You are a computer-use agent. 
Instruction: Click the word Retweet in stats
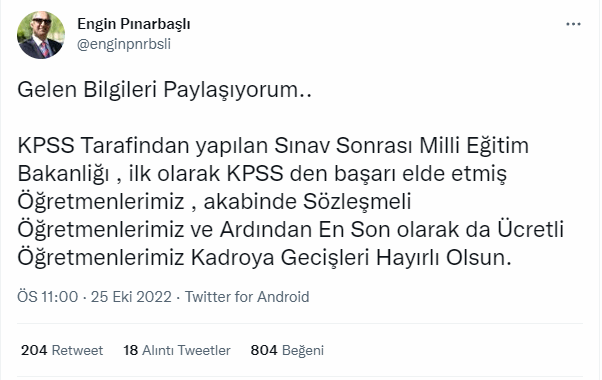click(x=77, y=350)
